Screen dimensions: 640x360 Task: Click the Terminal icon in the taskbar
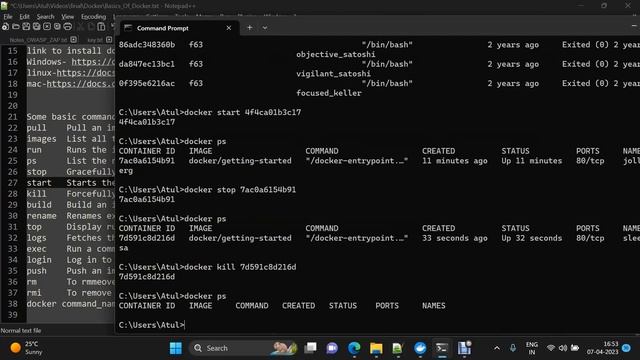tap(442, 348)
